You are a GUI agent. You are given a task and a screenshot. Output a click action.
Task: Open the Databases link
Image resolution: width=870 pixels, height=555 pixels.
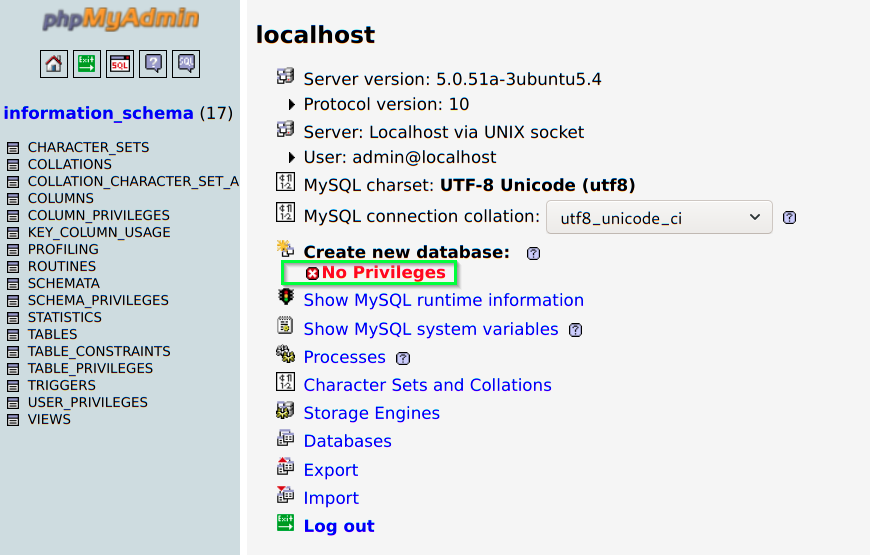(347, 441)
